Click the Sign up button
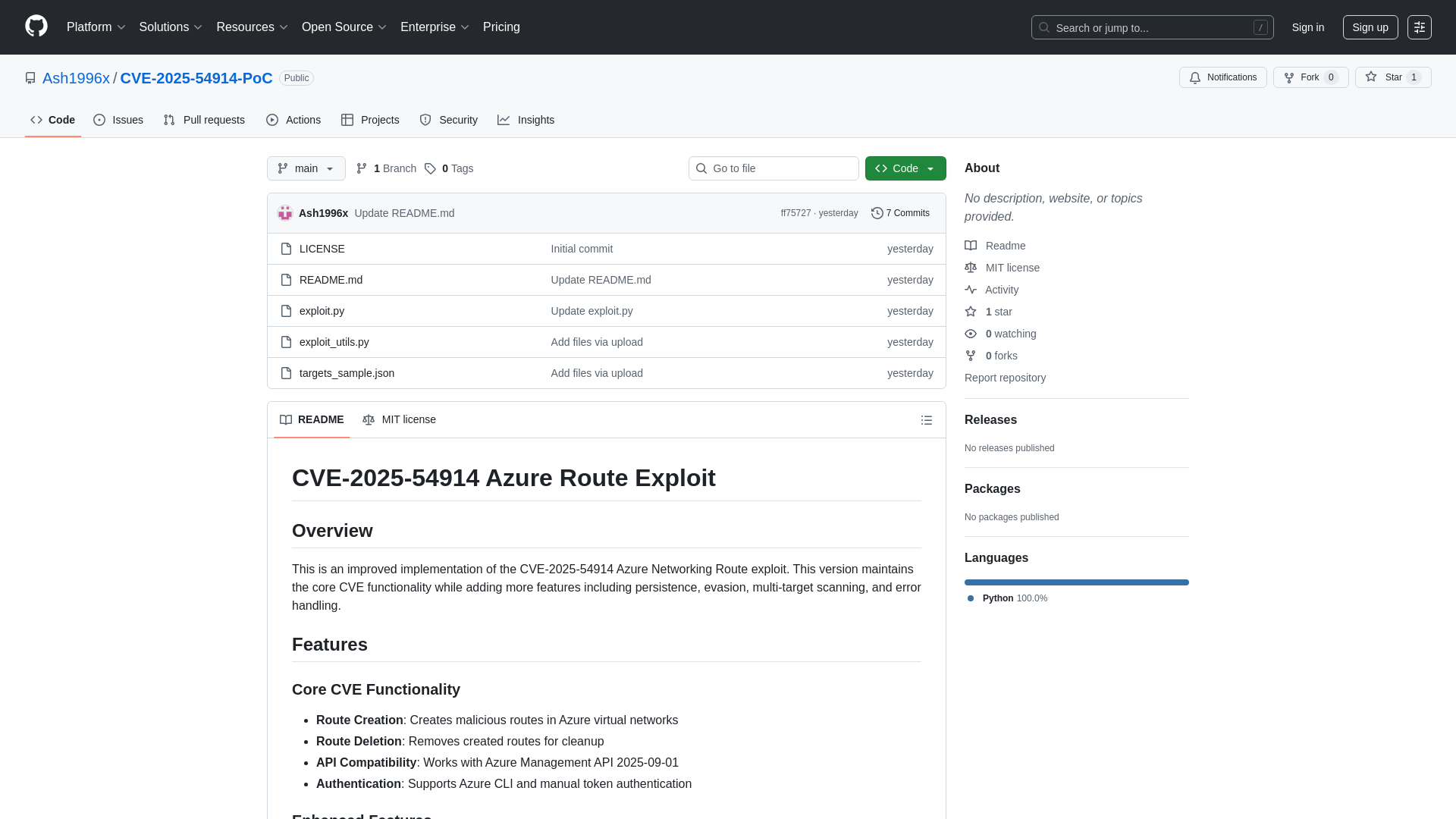 1370,27
